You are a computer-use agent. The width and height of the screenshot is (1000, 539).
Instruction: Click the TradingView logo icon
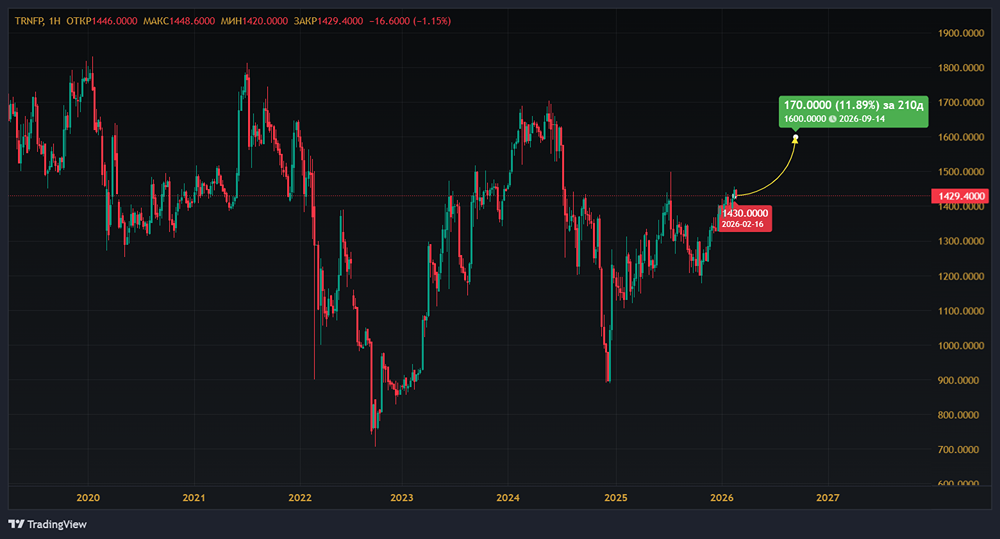coord(16,524)
